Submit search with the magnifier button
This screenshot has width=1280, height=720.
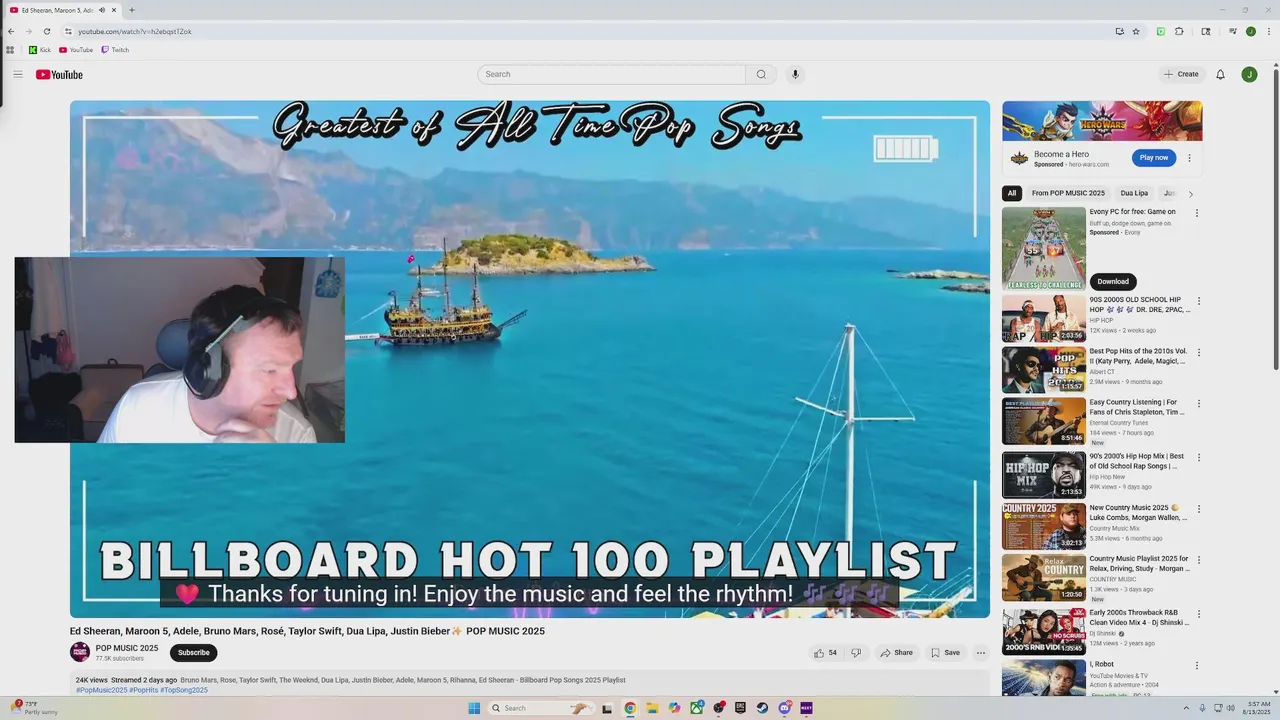pos(761,74)
